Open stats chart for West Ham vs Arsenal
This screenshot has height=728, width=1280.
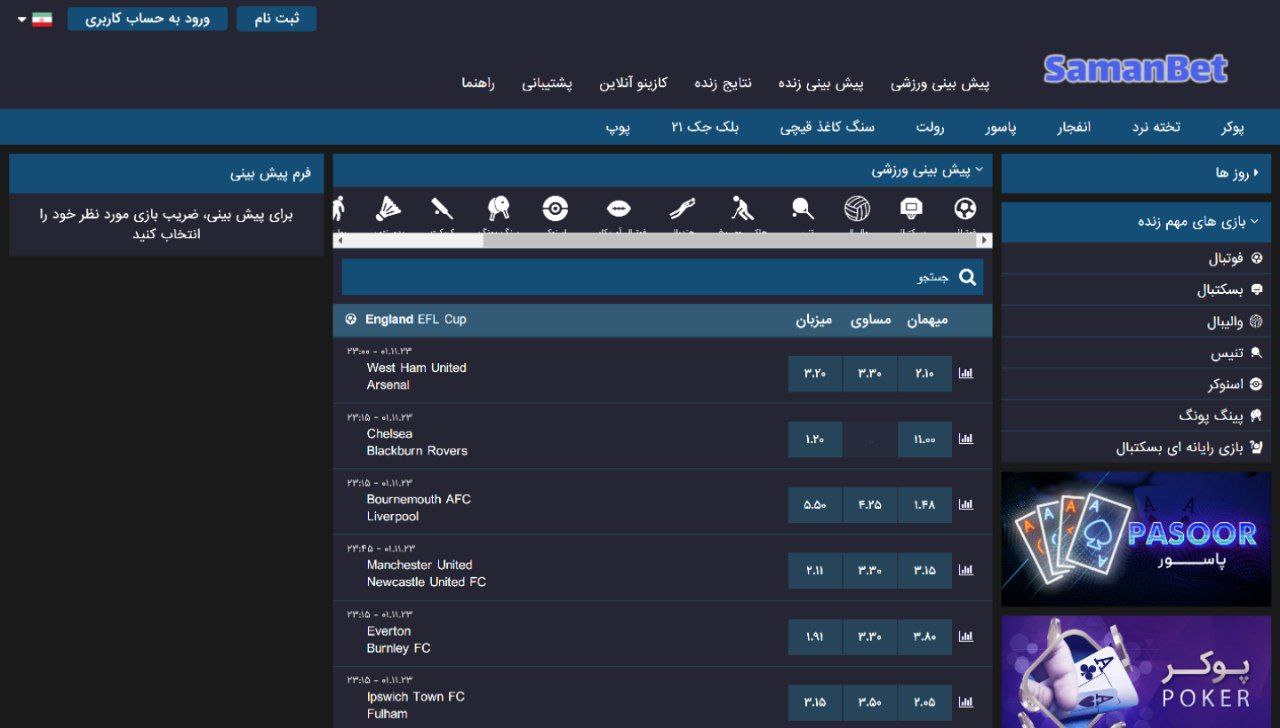click(964, 372)
